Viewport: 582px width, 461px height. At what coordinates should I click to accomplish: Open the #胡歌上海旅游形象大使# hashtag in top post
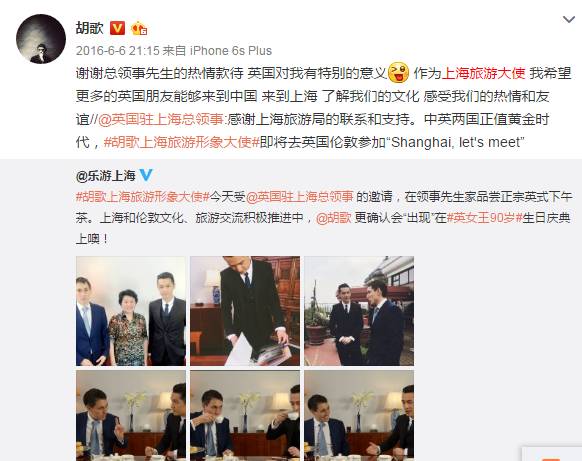click(x=182, y=142)
